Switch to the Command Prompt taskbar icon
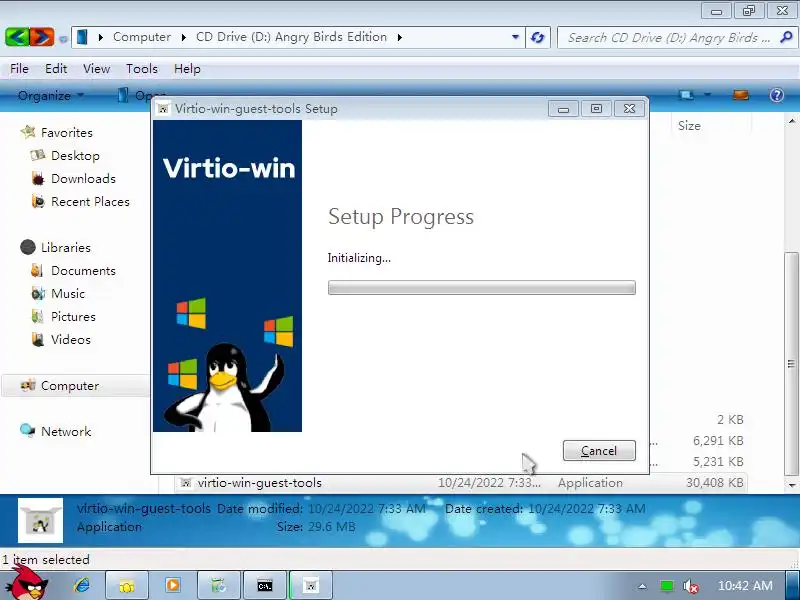 click(265, 586)
